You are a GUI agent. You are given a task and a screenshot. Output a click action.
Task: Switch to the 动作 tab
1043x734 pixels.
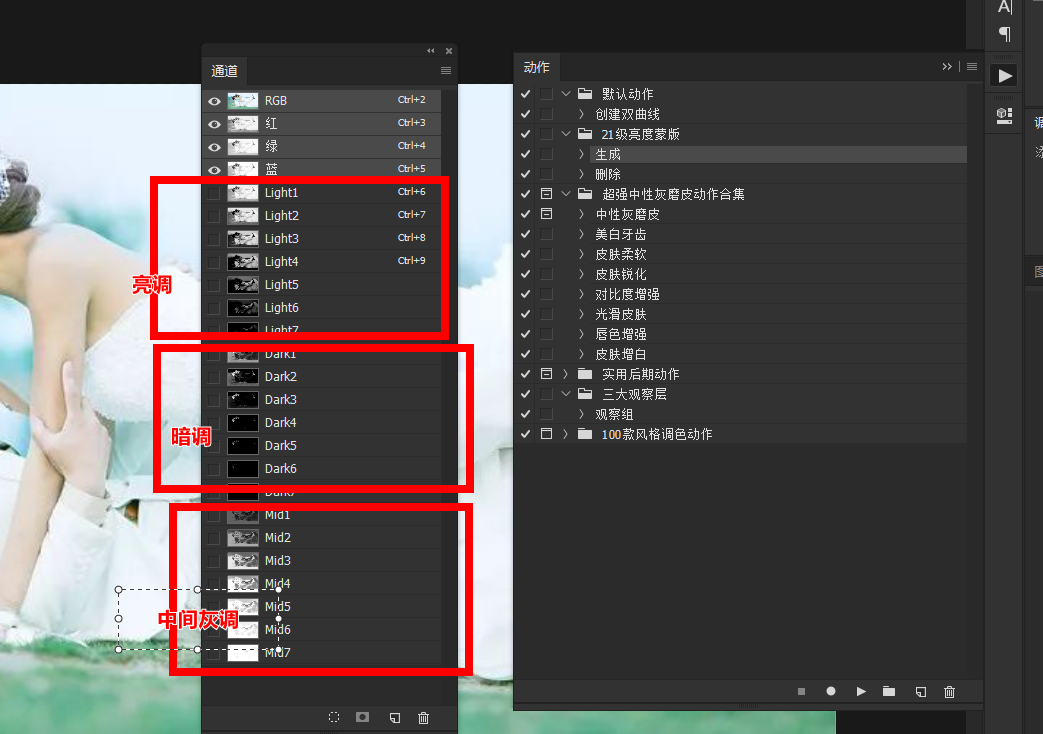click(x=537, y=67)
